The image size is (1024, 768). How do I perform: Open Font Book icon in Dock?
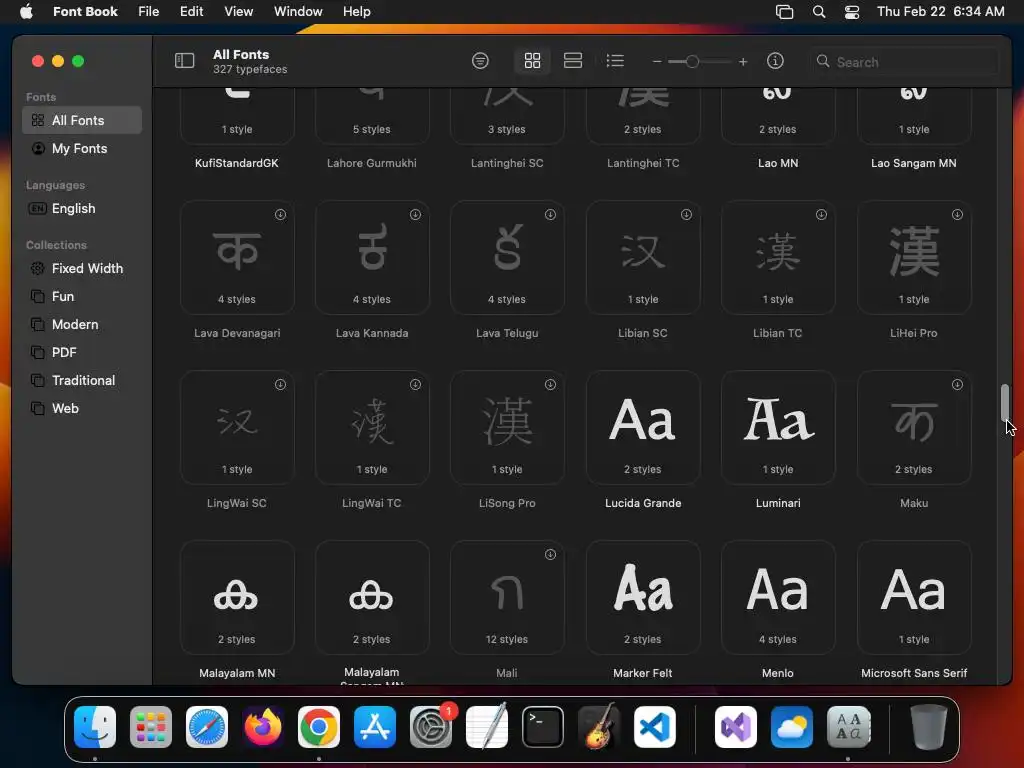point(848,727)
